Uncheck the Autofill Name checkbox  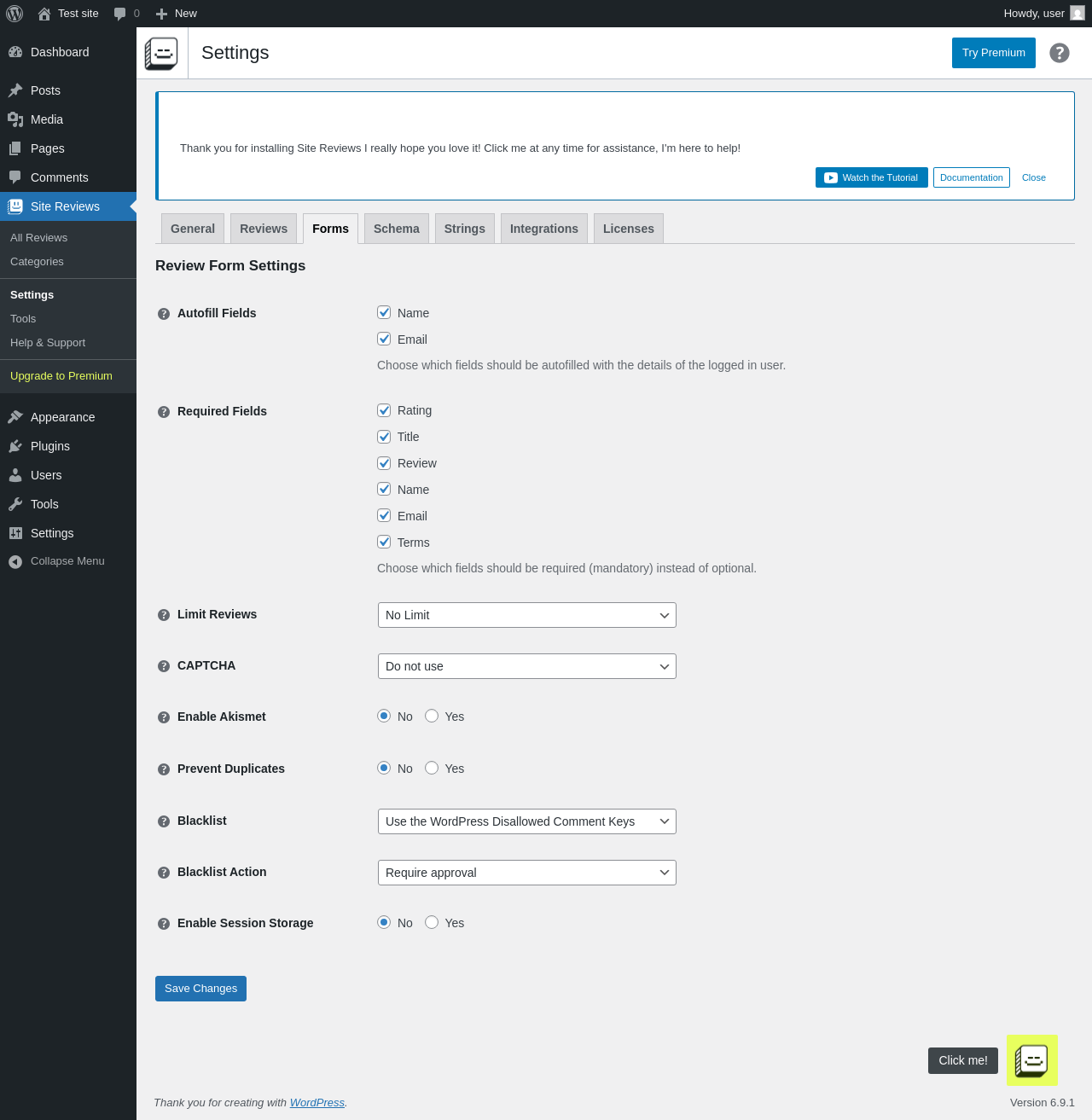[x=384, y=312]
